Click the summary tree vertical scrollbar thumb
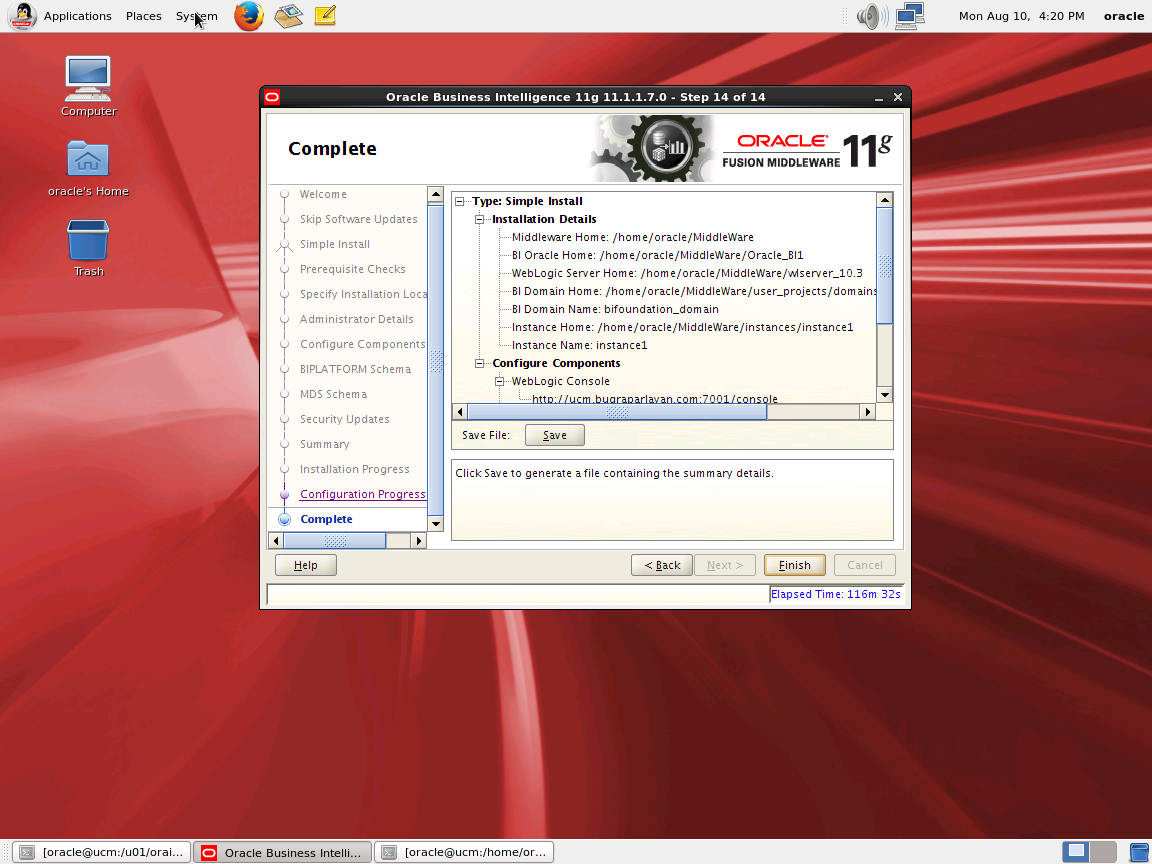Viewport: 1152px width, 864px height. pyautogui.click(x=885, y=266)
